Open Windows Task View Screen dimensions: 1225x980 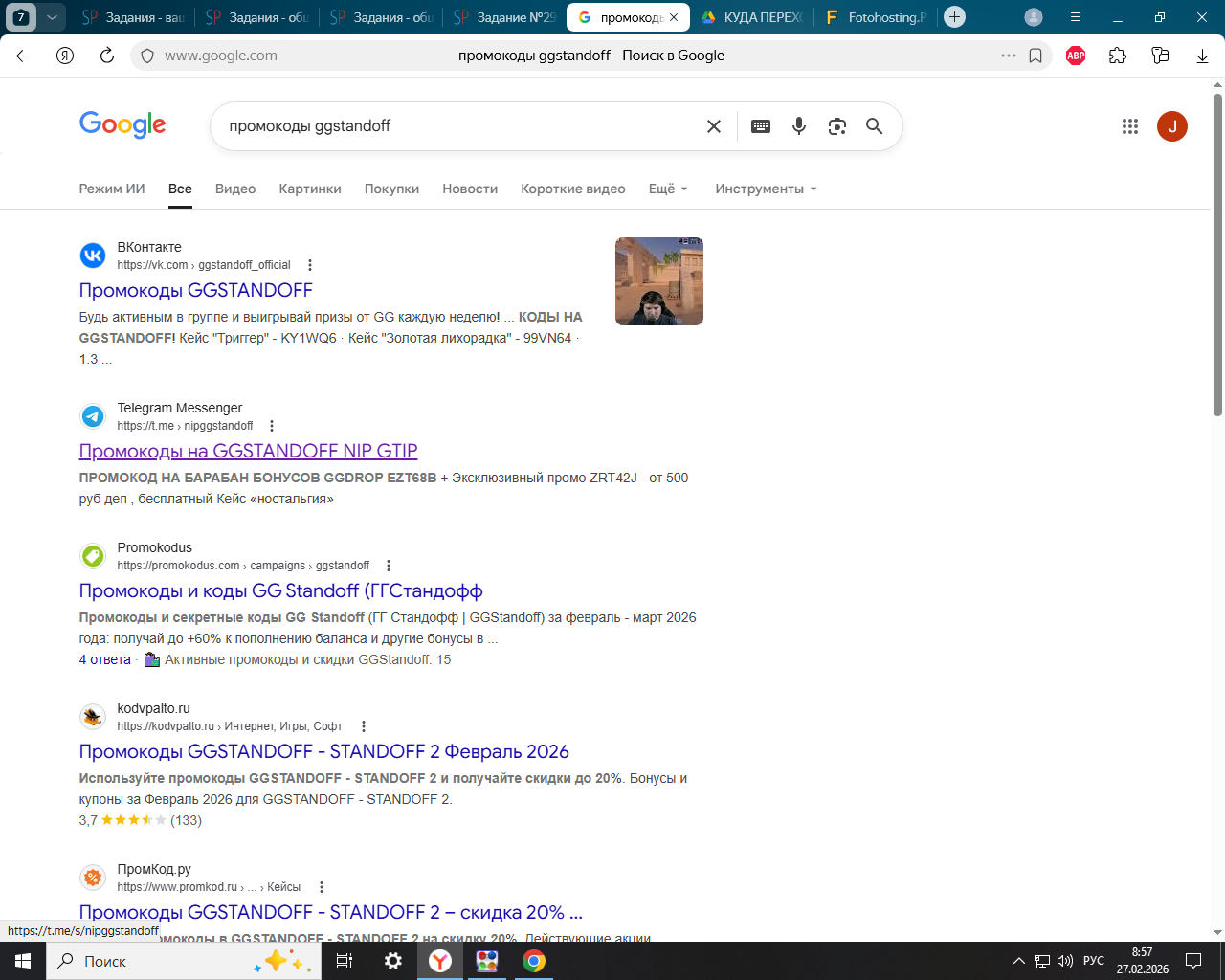click(x=345, y=961)
